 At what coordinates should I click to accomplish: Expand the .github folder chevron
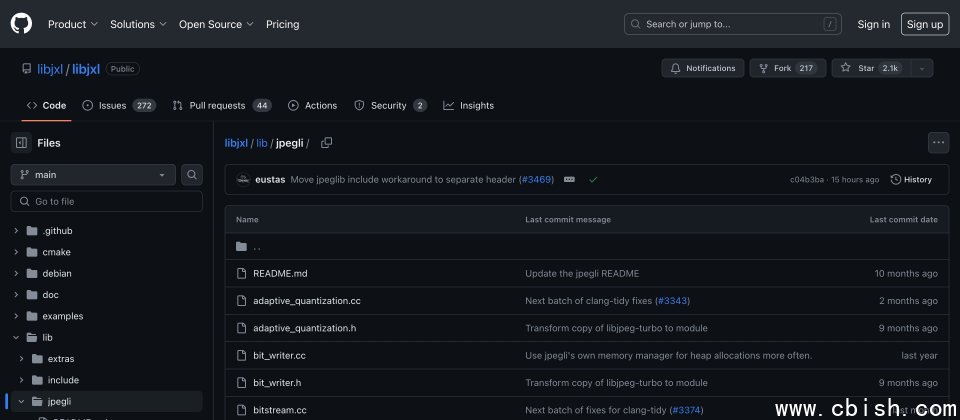point(17,231)
